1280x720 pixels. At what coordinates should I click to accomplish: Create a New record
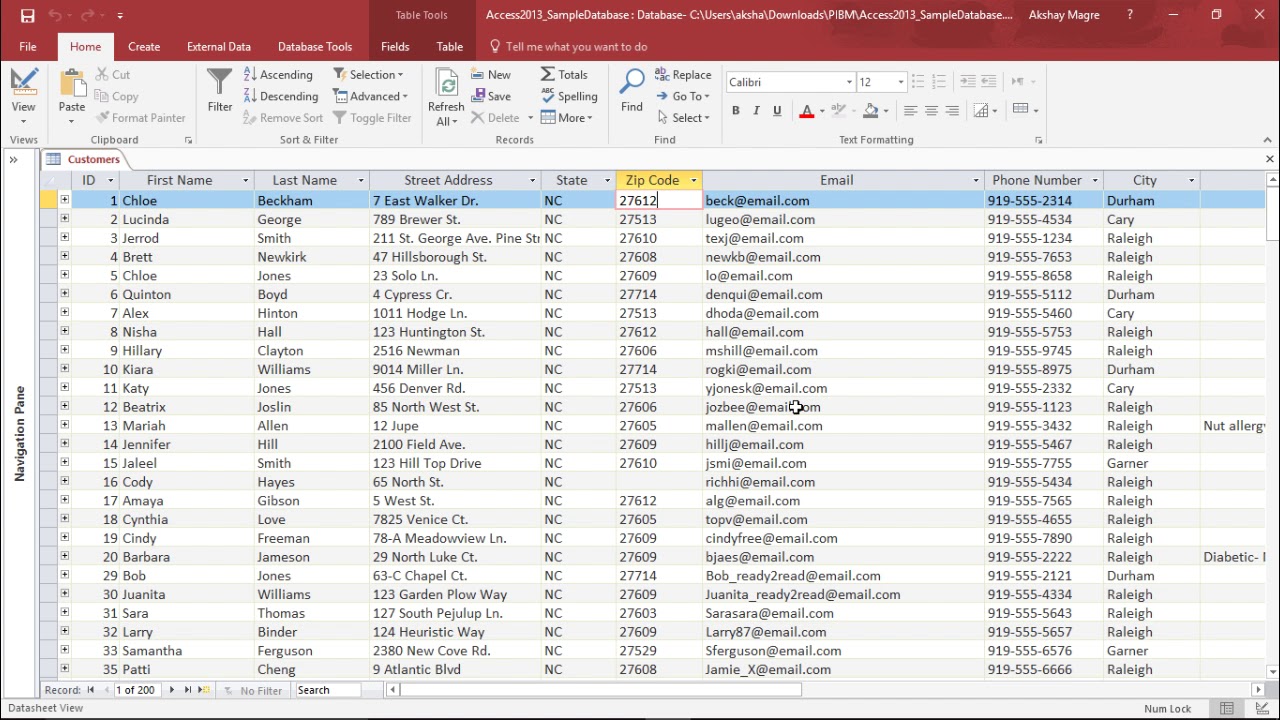491,75
